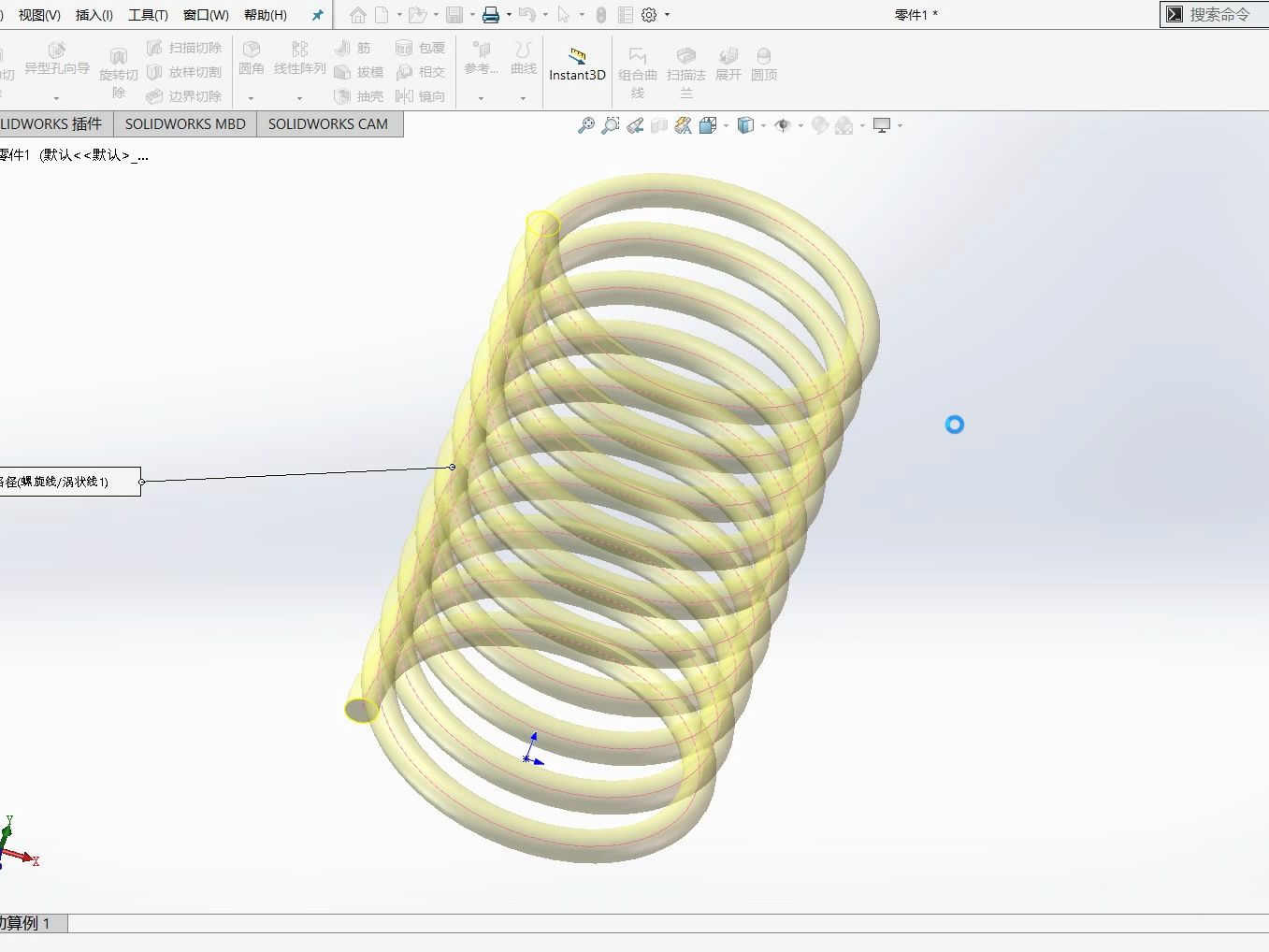This screenshot has width=1269, height=952.
Task: Click the 筋 rib tool
Action: click(353, 48)
